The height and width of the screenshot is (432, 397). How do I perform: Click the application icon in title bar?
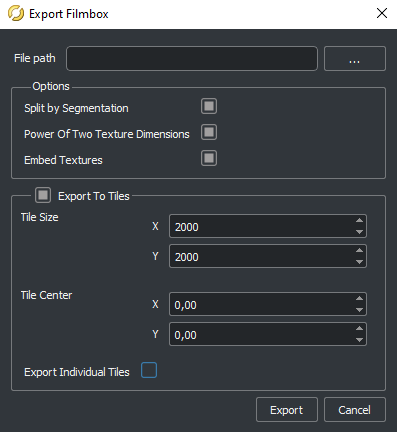coord(16,14)
